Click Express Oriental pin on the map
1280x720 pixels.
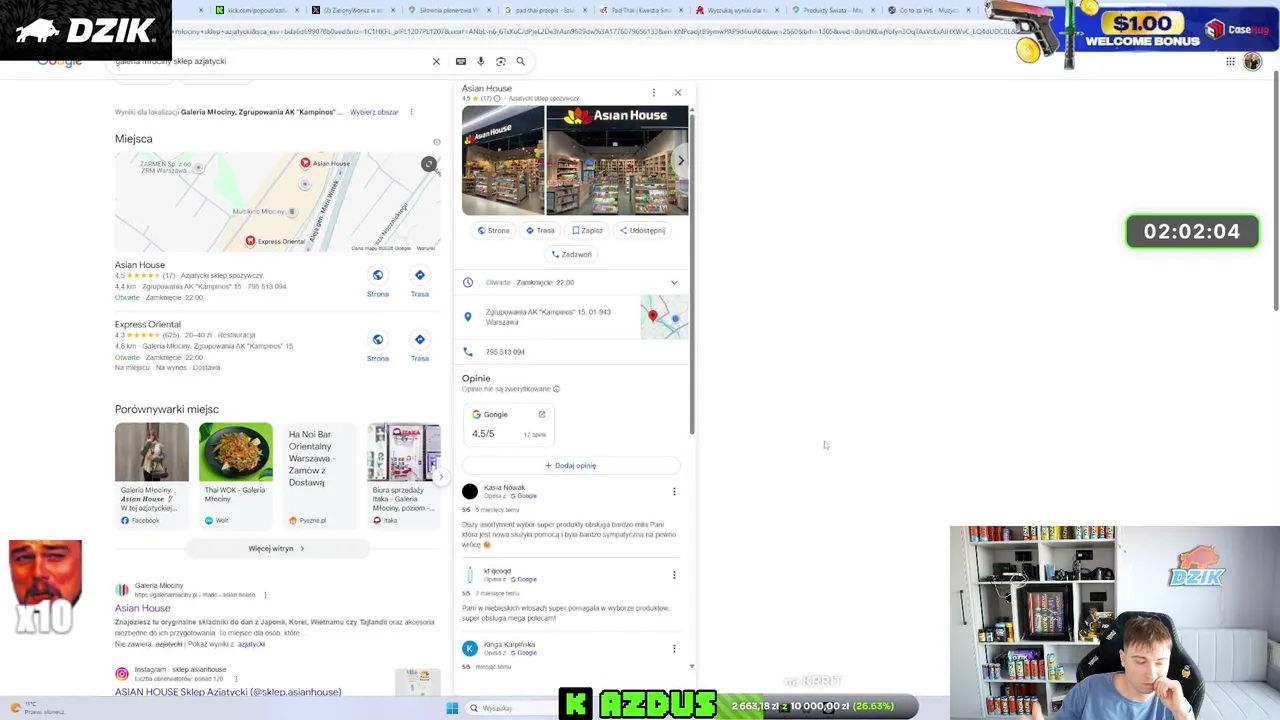point(251,241)
